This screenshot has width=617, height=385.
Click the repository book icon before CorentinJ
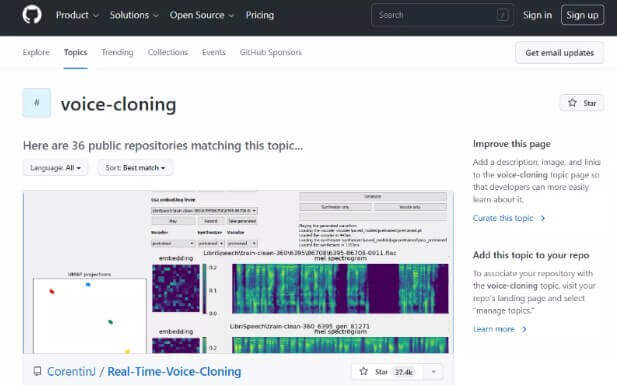(37, 371)
